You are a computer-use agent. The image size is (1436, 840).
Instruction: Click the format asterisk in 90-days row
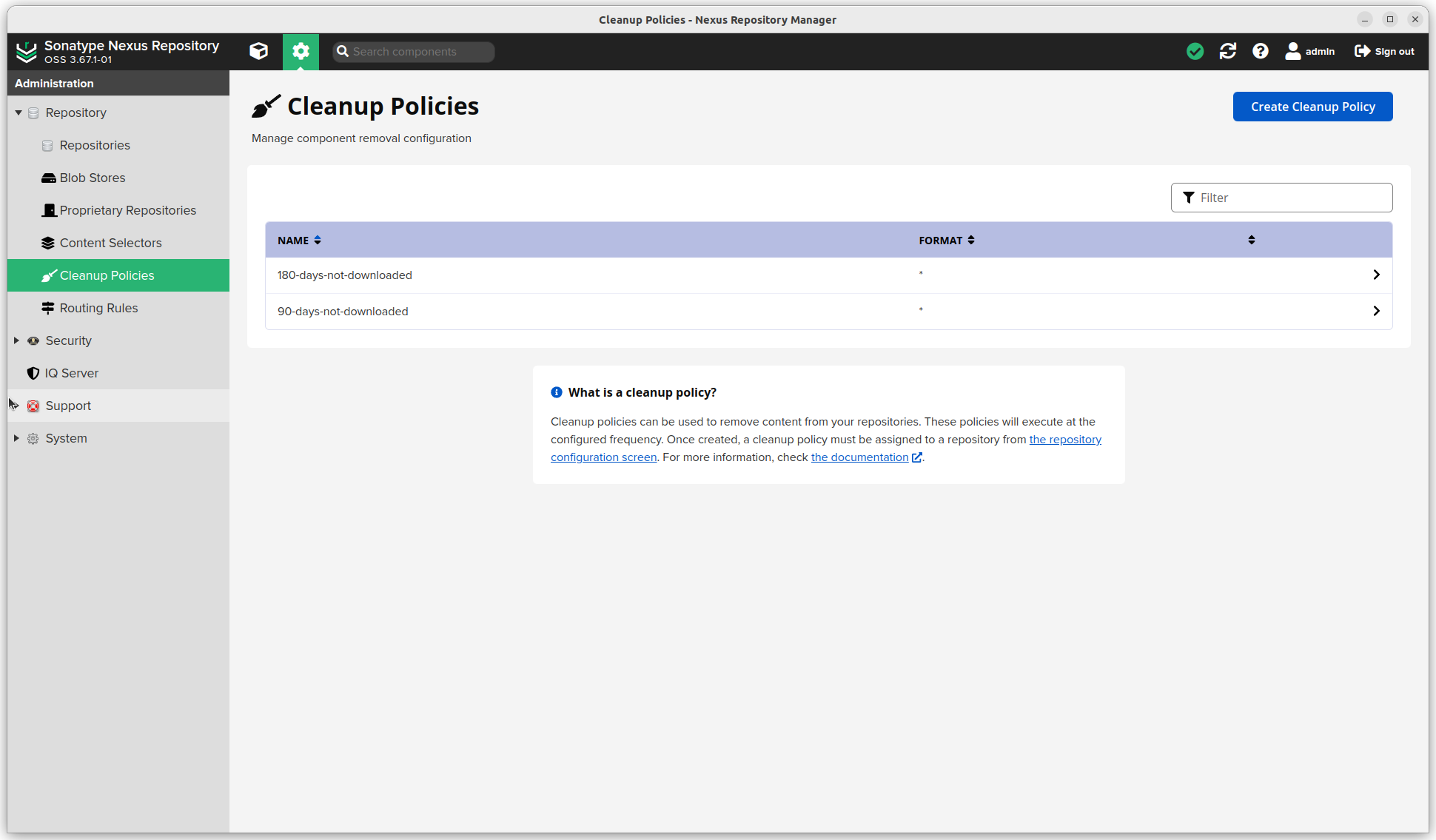pyautogui.click(x=921, y=310)
